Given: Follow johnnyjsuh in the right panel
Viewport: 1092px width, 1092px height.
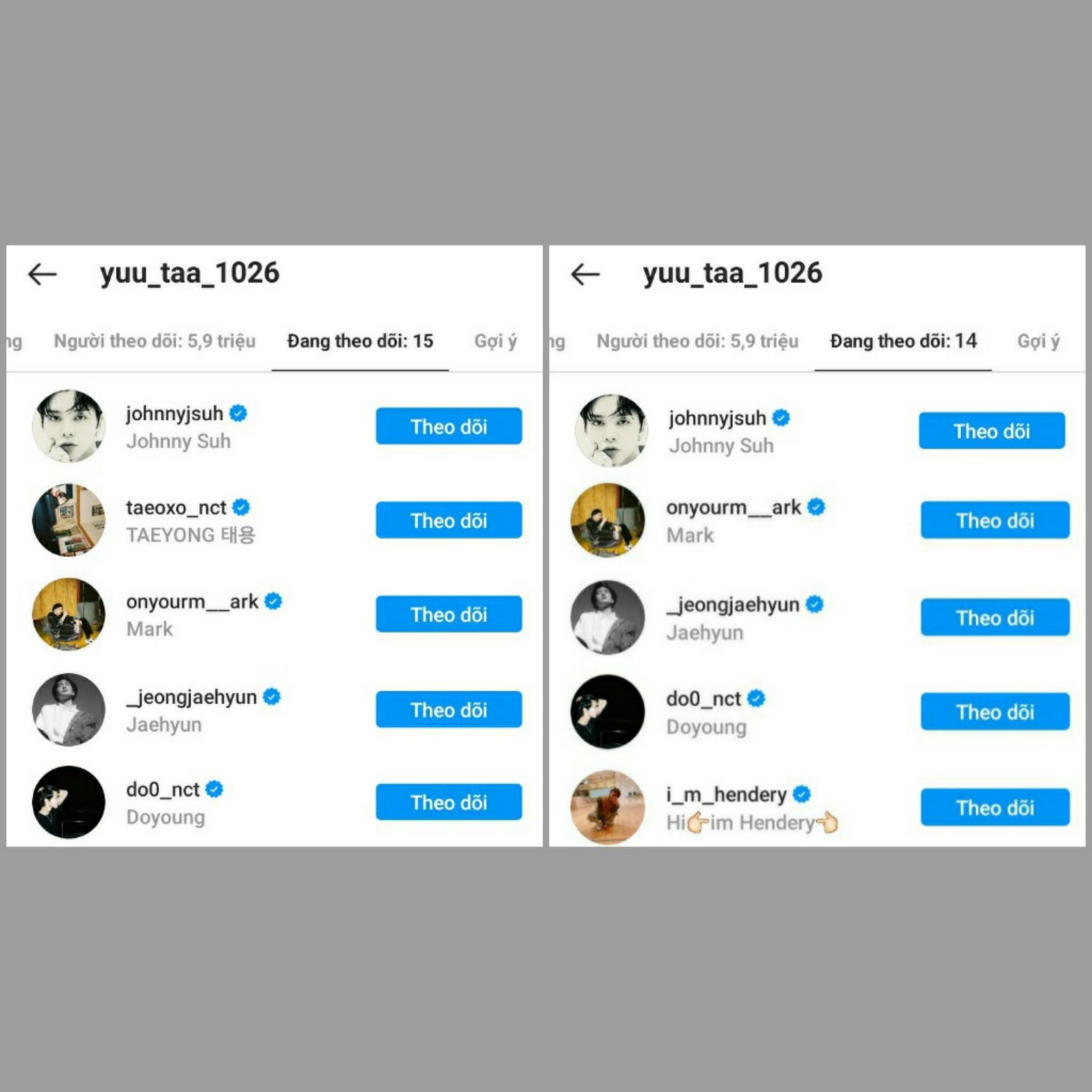Looking at the screenshot, I should (992, 431).
